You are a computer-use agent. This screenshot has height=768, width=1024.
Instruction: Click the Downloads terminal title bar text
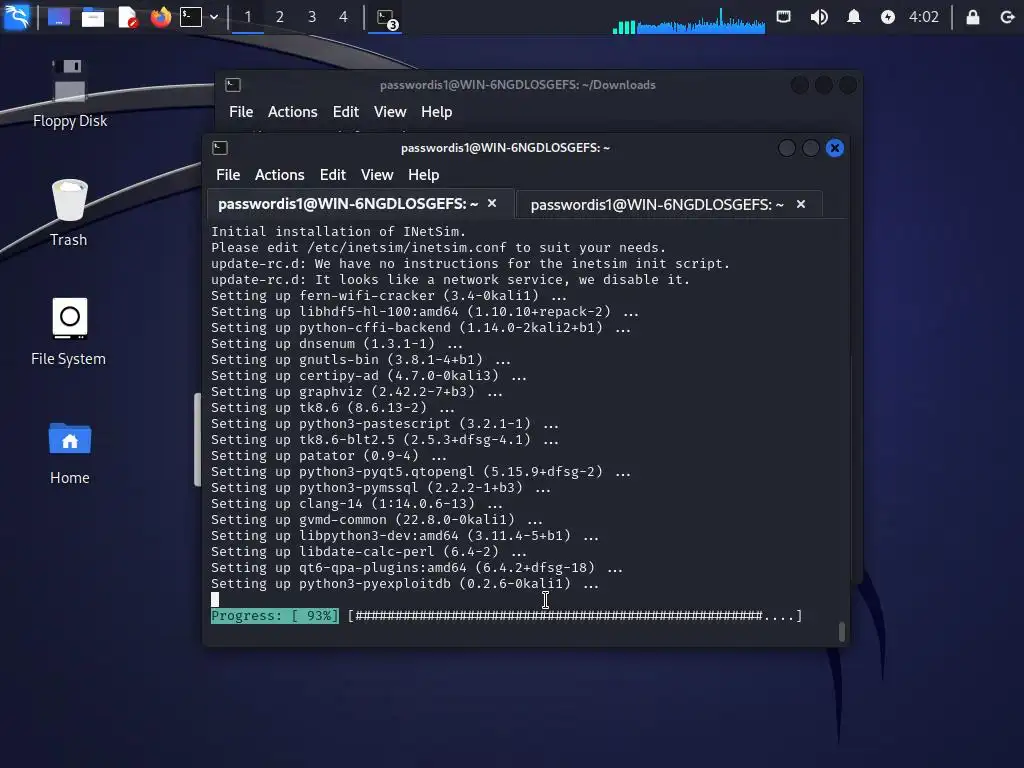pyautogui.click(x=517, y=85)
